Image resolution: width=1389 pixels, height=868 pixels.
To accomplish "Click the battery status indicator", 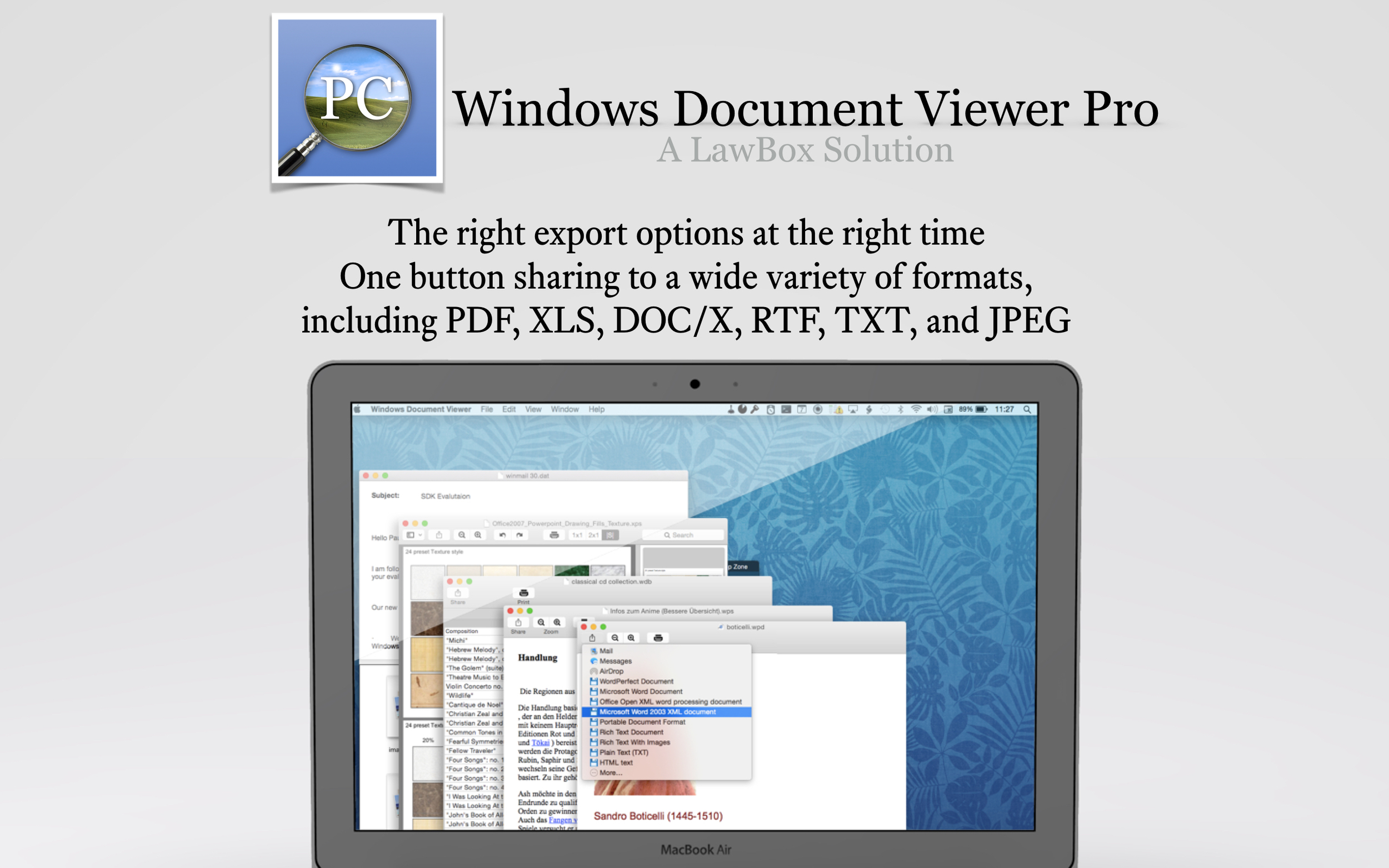I will tap(973, 409).
